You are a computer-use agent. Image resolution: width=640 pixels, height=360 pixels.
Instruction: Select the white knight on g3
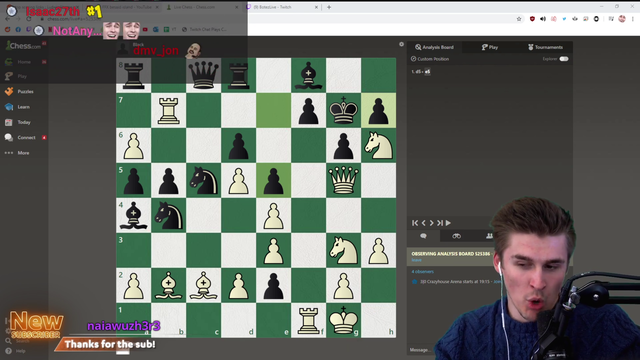(343, 250)
